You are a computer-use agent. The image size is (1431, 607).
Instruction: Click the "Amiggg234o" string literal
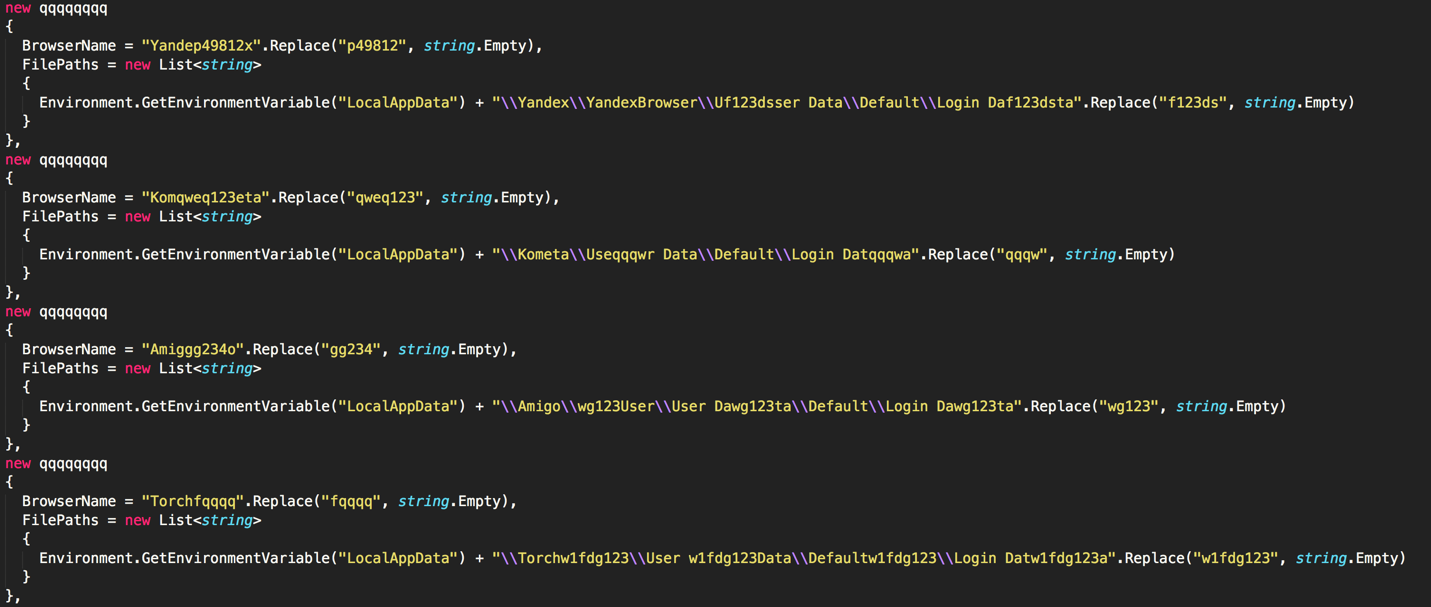point(192,350)
